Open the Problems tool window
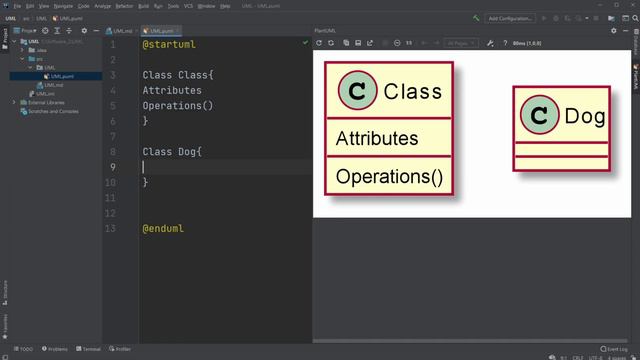 pos(55,349)
